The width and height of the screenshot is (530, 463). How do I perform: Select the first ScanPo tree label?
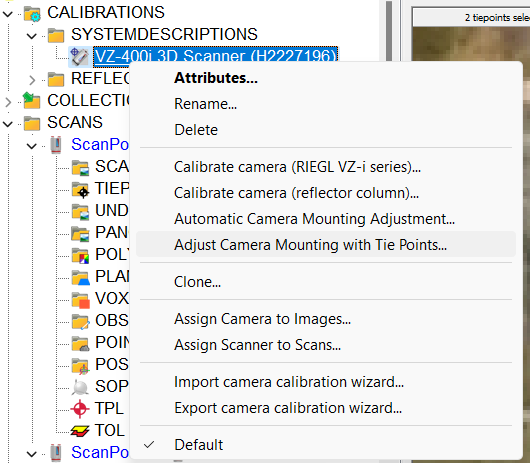click(x=100, y=145)
